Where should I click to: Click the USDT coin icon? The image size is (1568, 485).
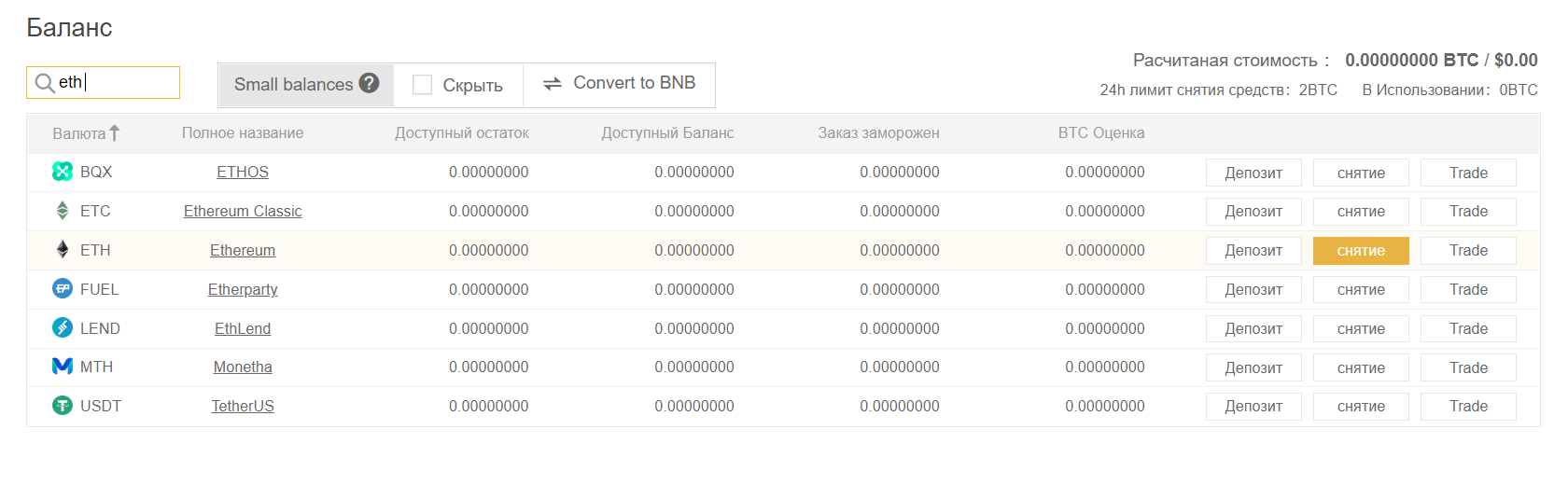(63, 406)
